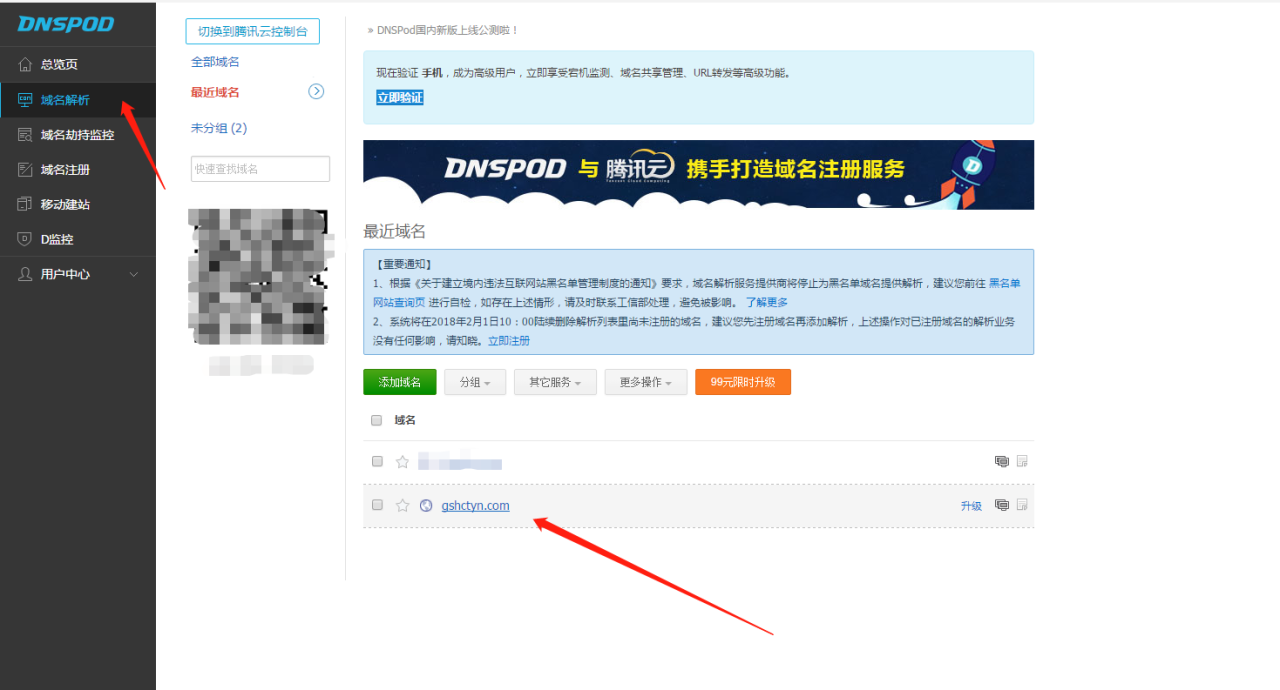Focus the 快速查找域名 search field
Image resolution: width=1280 pixels, height=690 pixels.
coord(260,169)
